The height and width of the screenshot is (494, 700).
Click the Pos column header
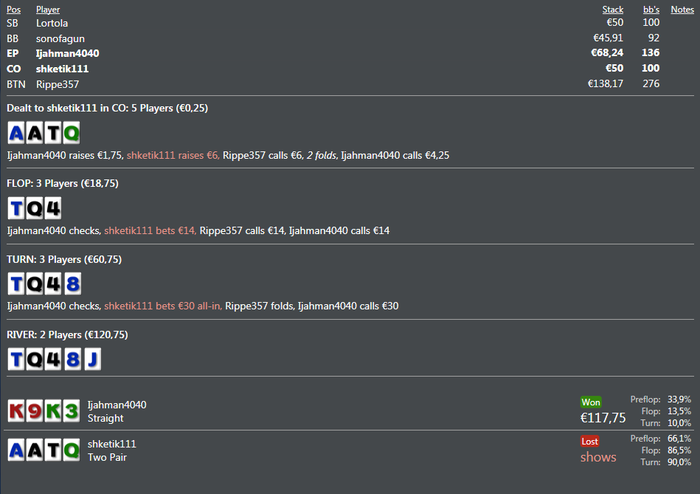[13, 9]
